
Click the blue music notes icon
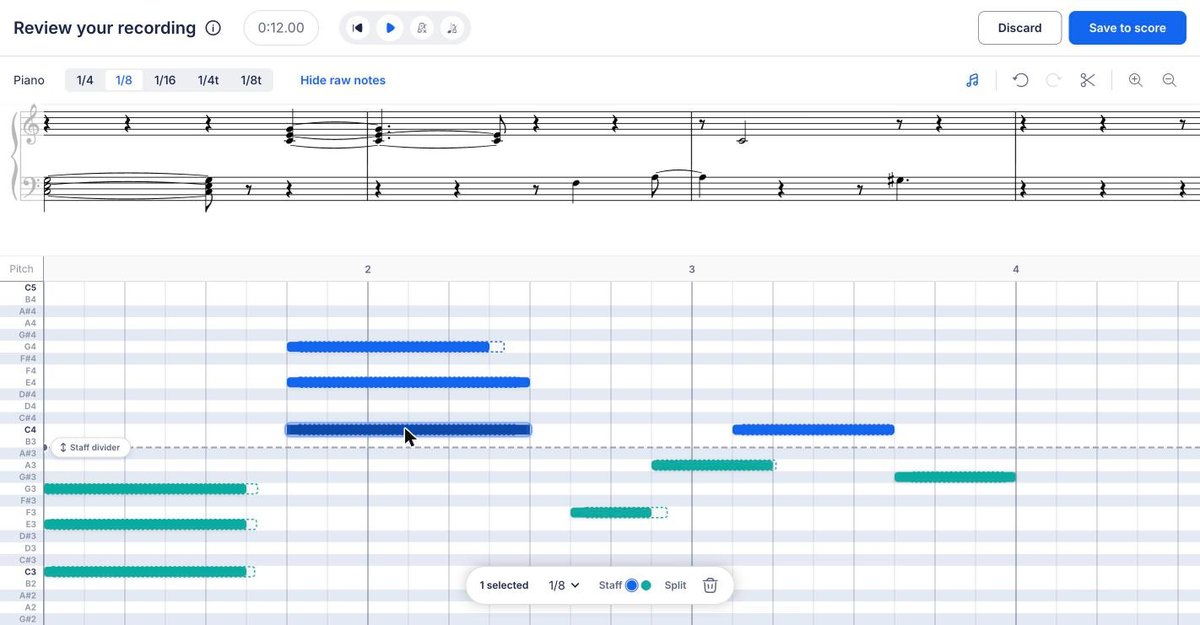tap(972, 80)
